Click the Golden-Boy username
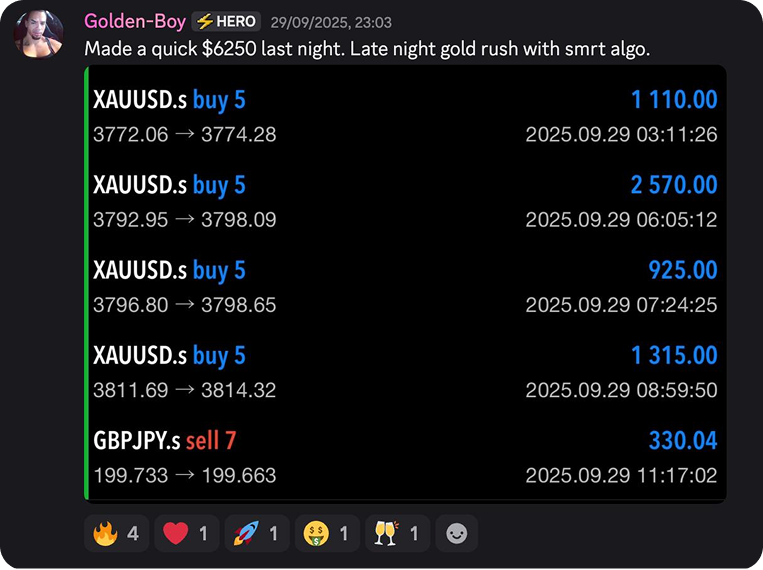This screenshot has width=763, height=570. [x=135, y=21]
